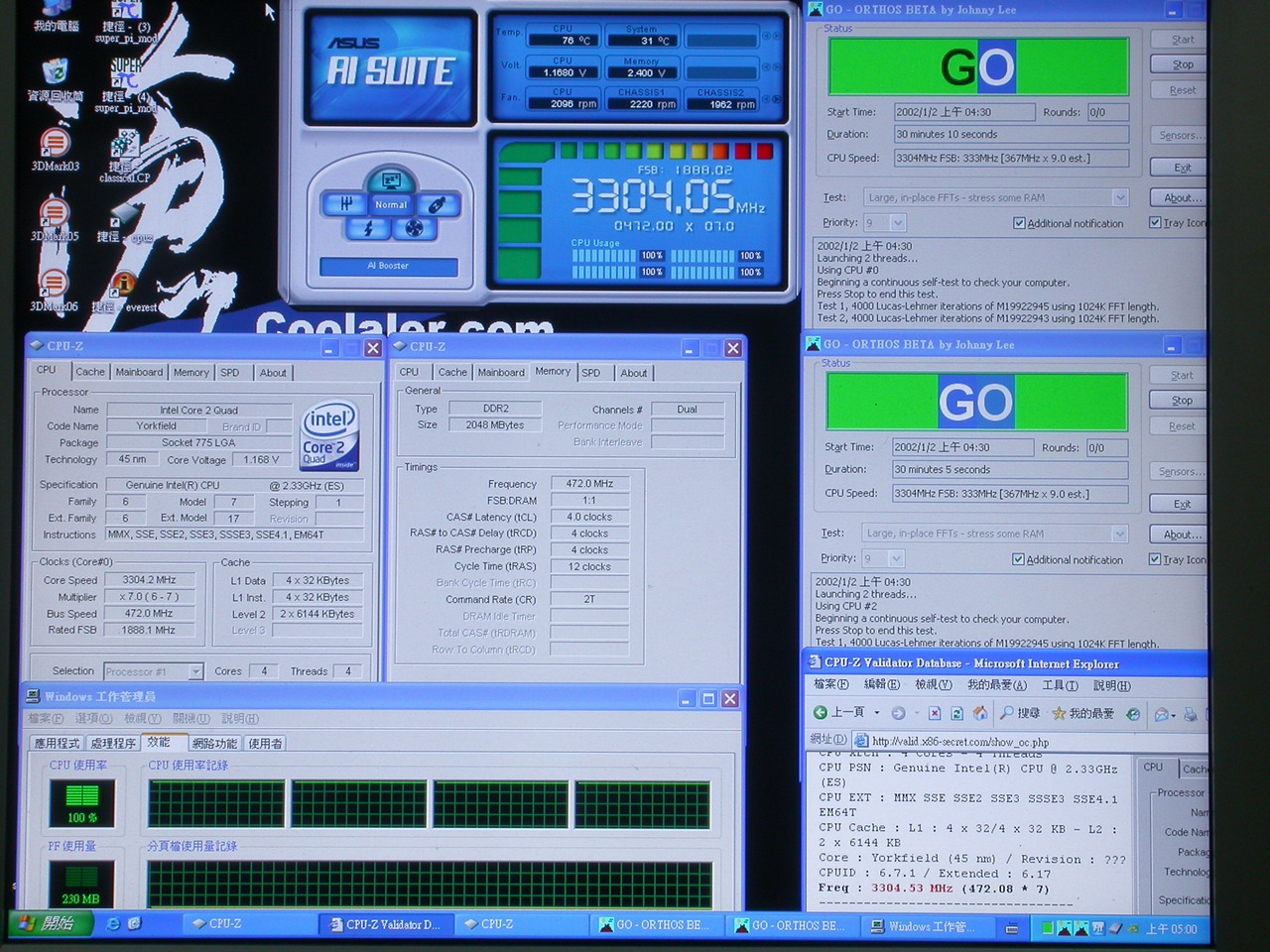Toggle Tray Icon checkbox in upper ORTHOS window
This screenshot has height=952, width=1270.
coord(1155,222)
